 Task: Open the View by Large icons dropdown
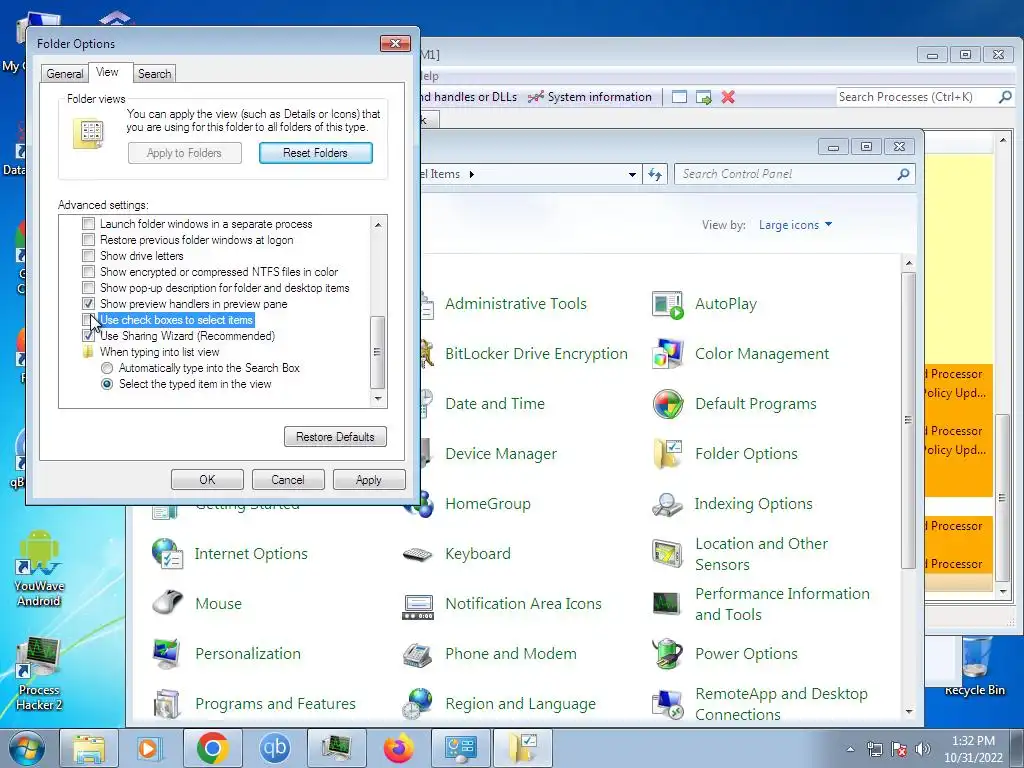point(795,225)
